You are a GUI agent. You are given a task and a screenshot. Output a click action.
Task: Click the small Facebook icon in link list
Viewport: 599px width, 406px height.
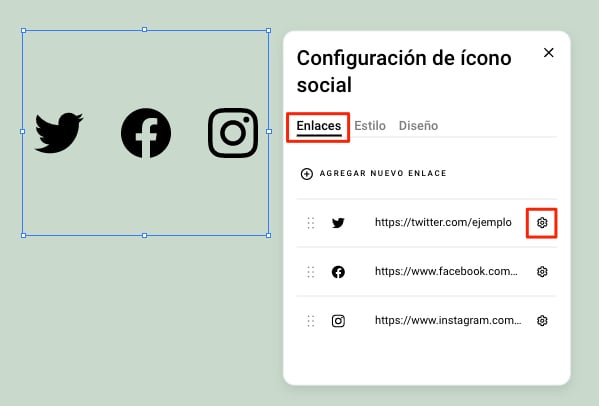(338, 272)
